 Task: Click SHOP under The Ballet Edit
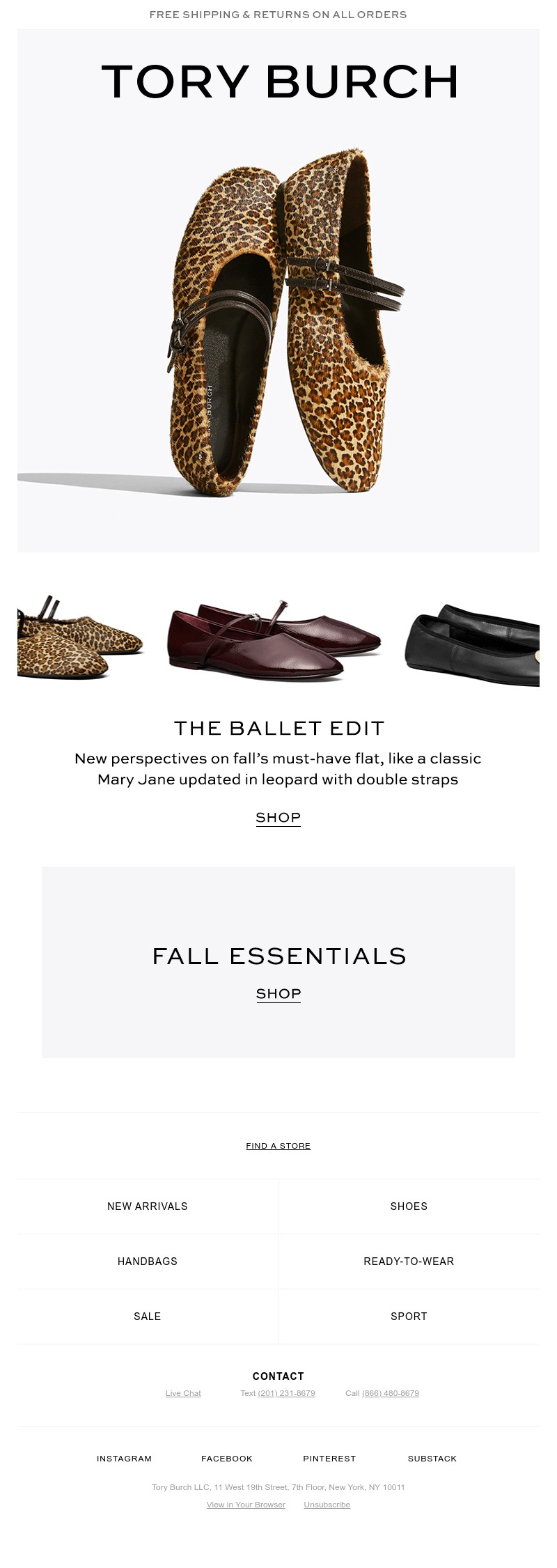pyautogui.click(x=278, y=817)
